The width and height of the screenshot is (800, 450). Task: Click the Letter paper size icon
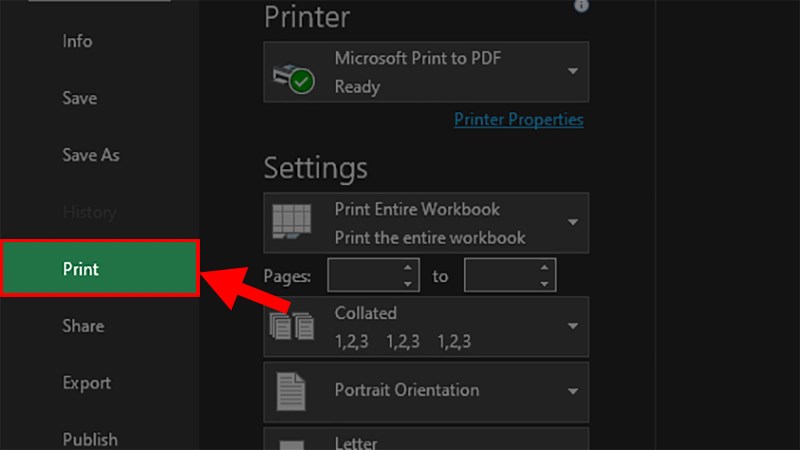pos(292,445)
